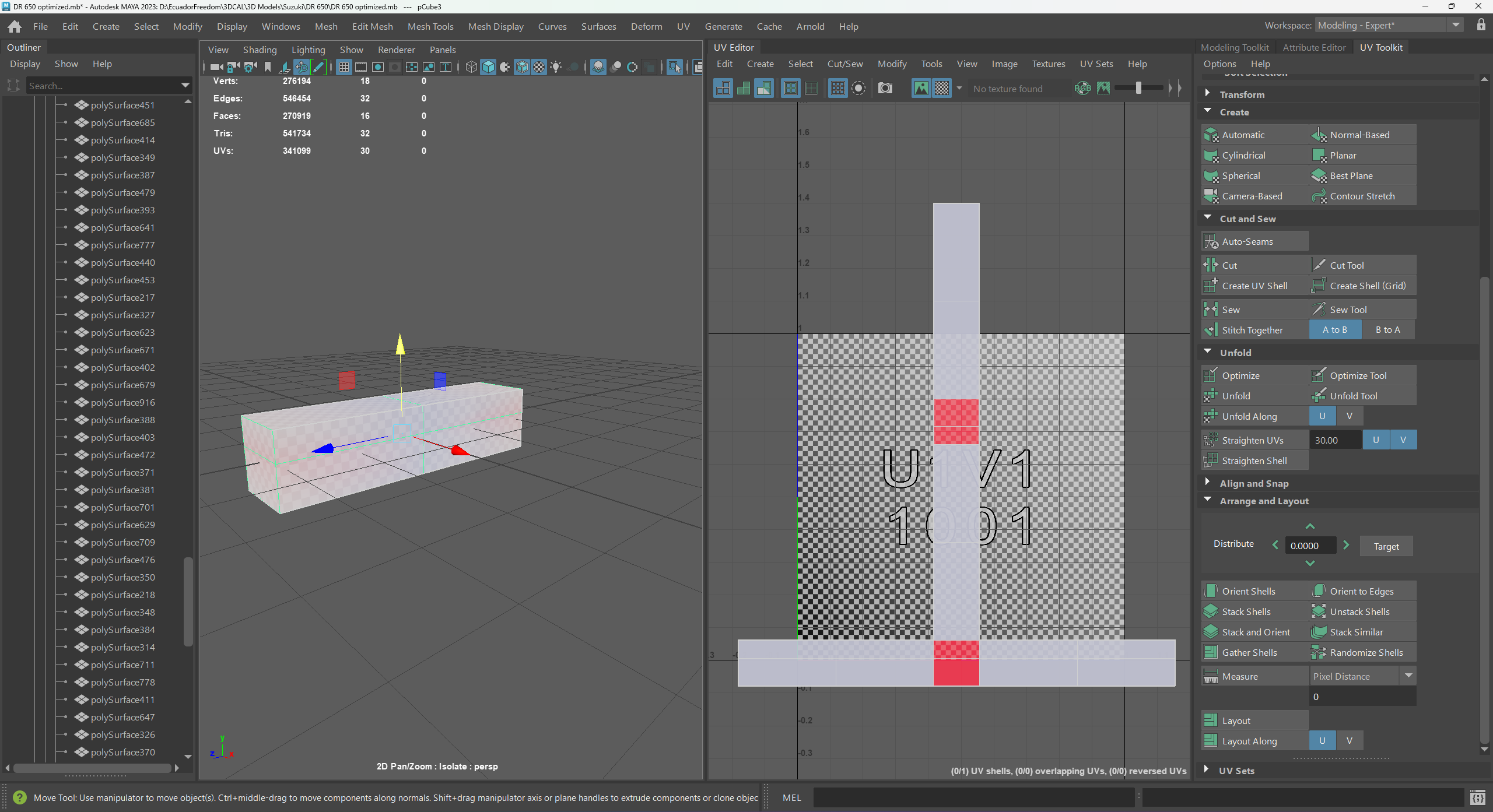Viewport: 1493px width, 812px height.
Task: Toggle Checker Map icon in UV Editor
Action: coord(942,88)
